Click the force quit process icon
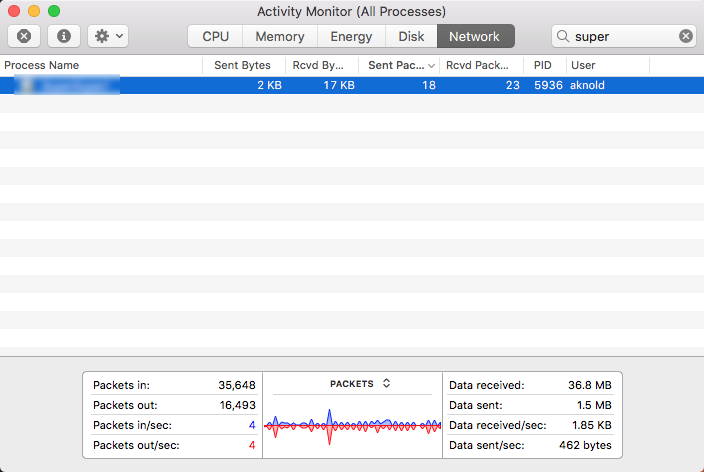 click(24, 36)
